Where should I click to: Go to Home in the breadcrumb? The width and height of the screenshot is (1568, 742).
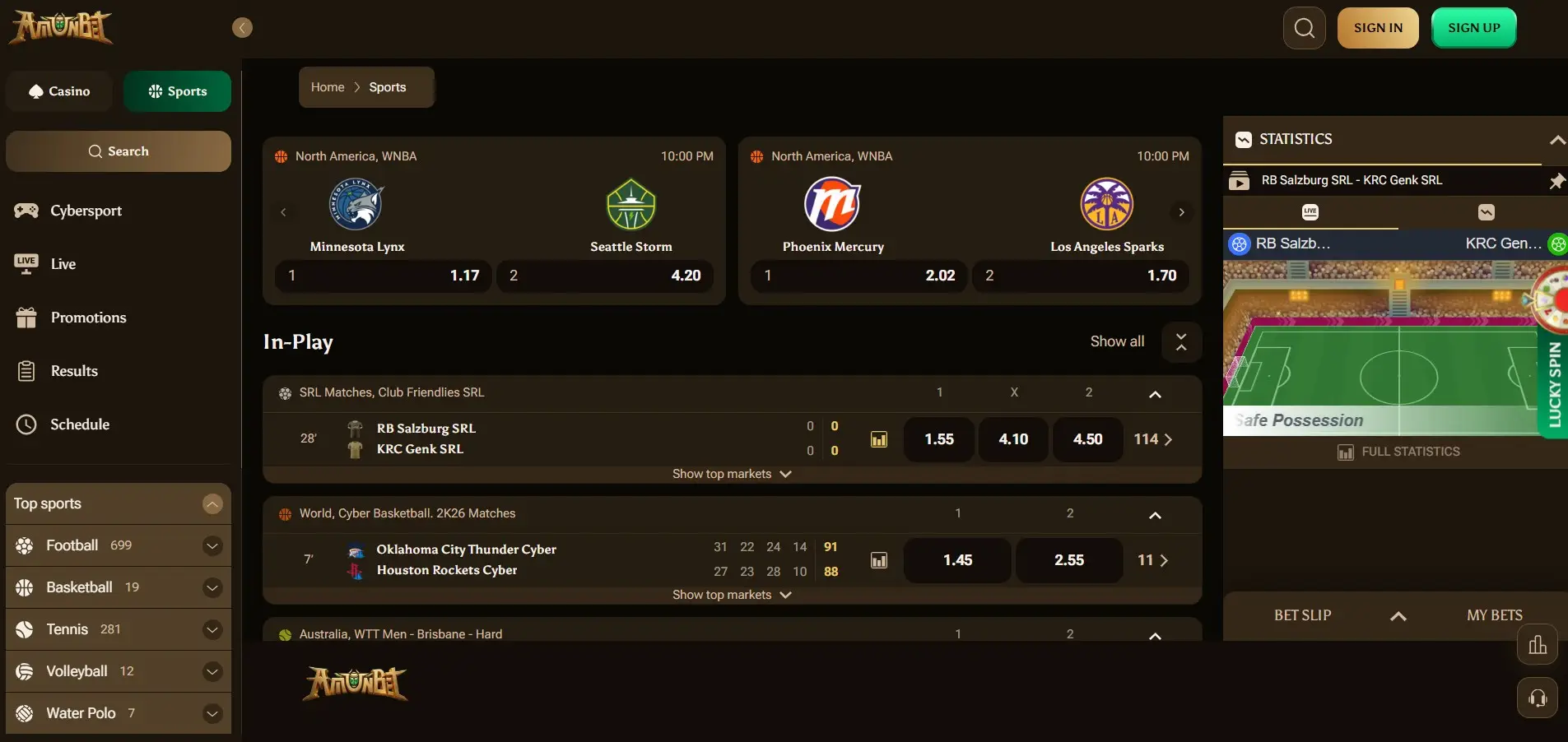point(328,87)
